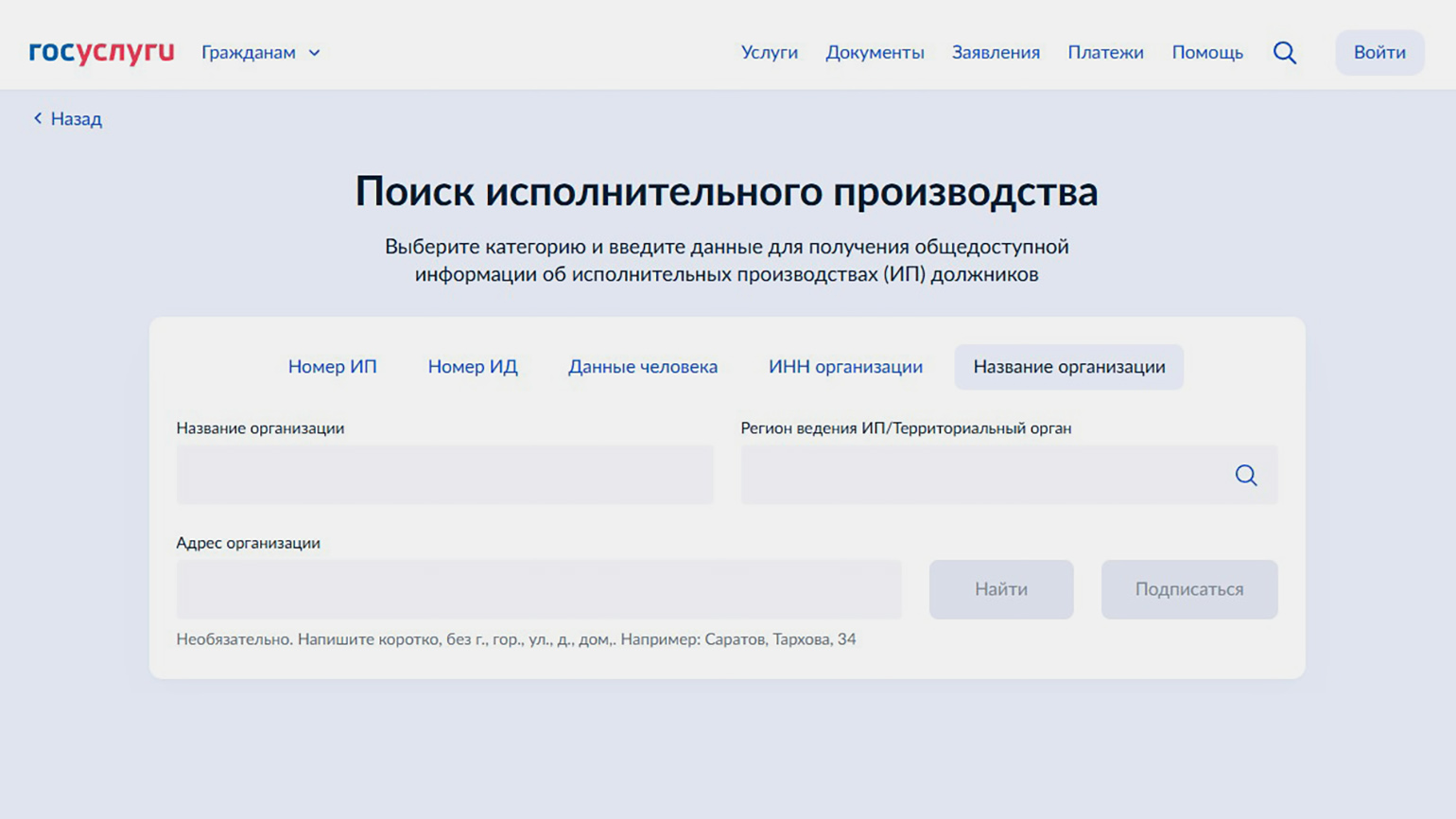Open the Помощь page
Viewport: 1456px width, 819px height.
coord(1206,53)
